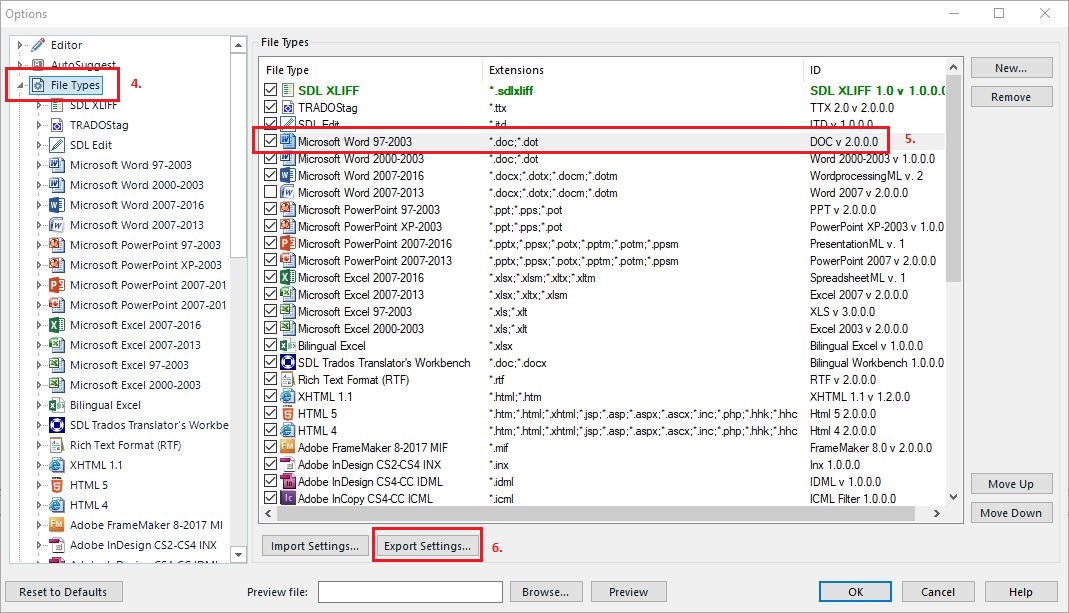Click into the Preview file field
This screenshot has height=613, width=1069.
point(410,592)
